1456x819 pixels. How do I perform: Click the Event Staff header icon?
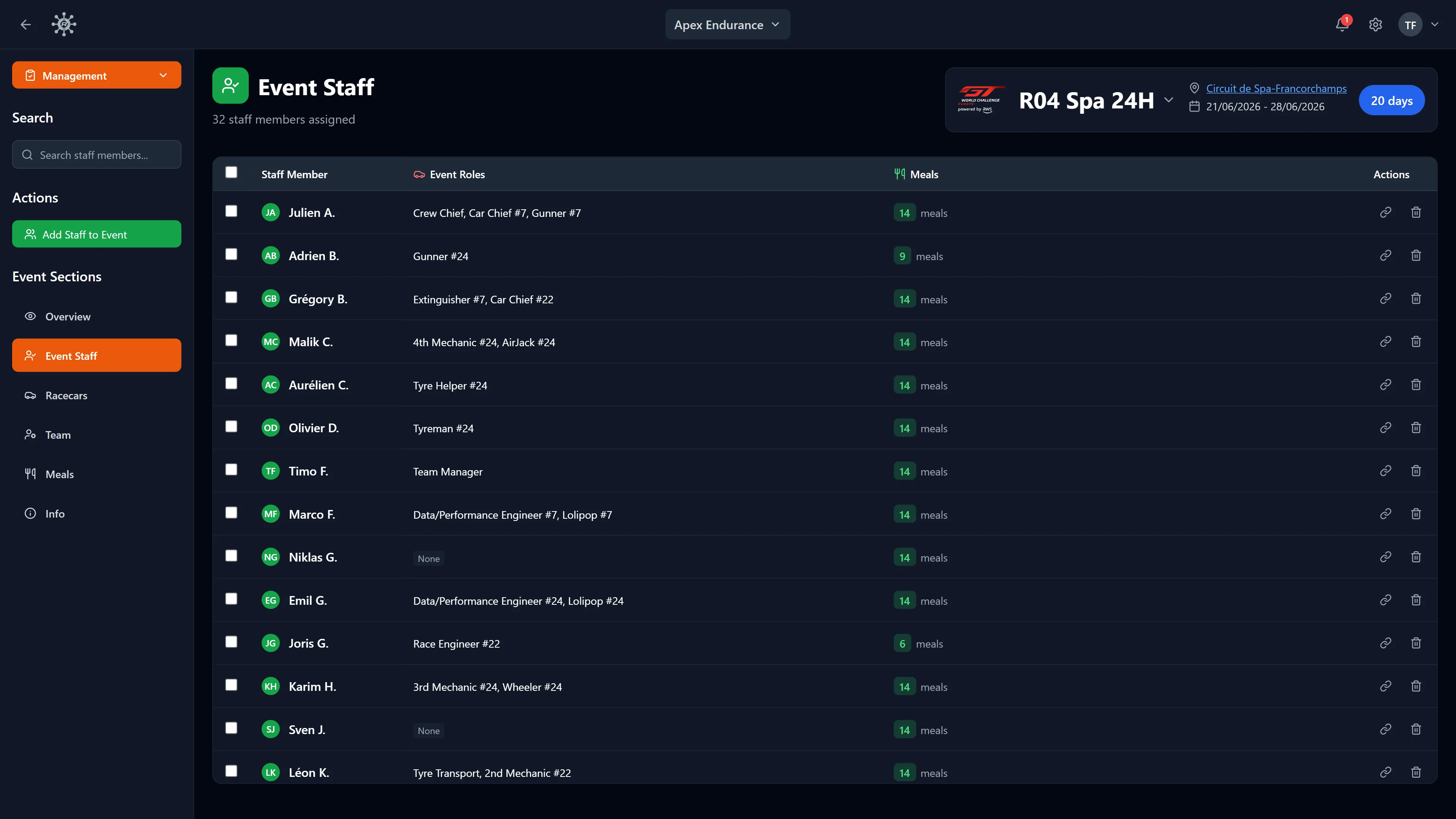point(230,85)
